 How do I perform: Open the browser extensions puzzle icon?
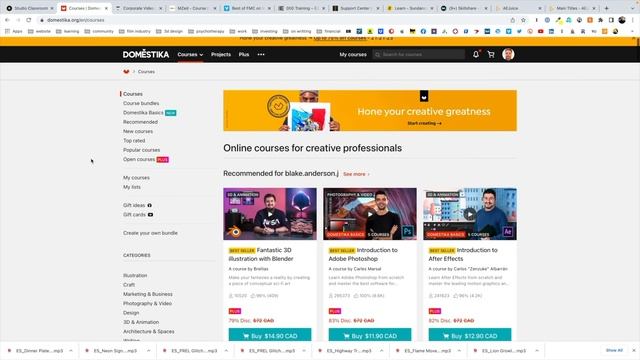coord(600,20)
